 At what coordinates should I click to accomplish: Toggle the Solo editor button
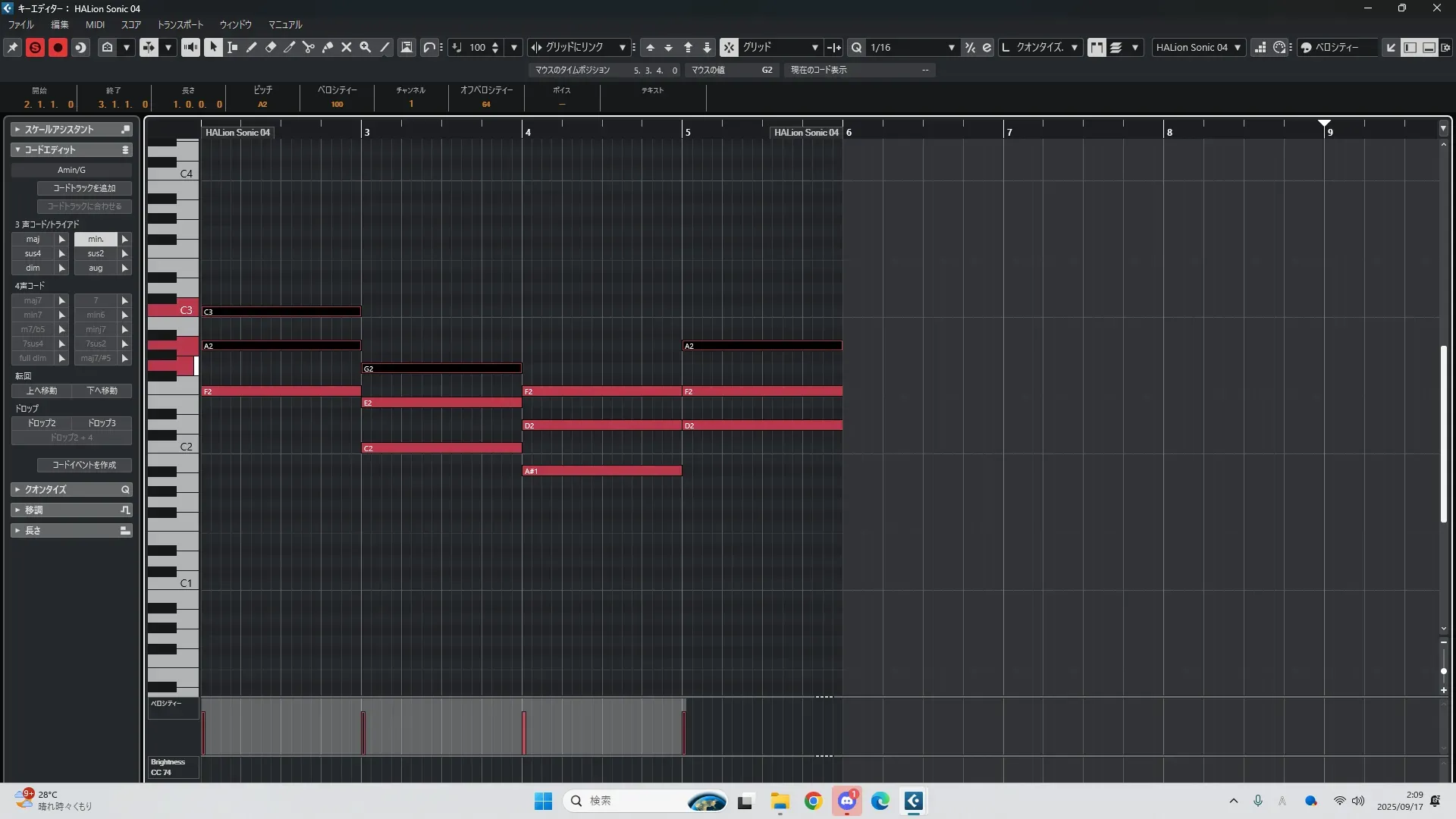35,47
